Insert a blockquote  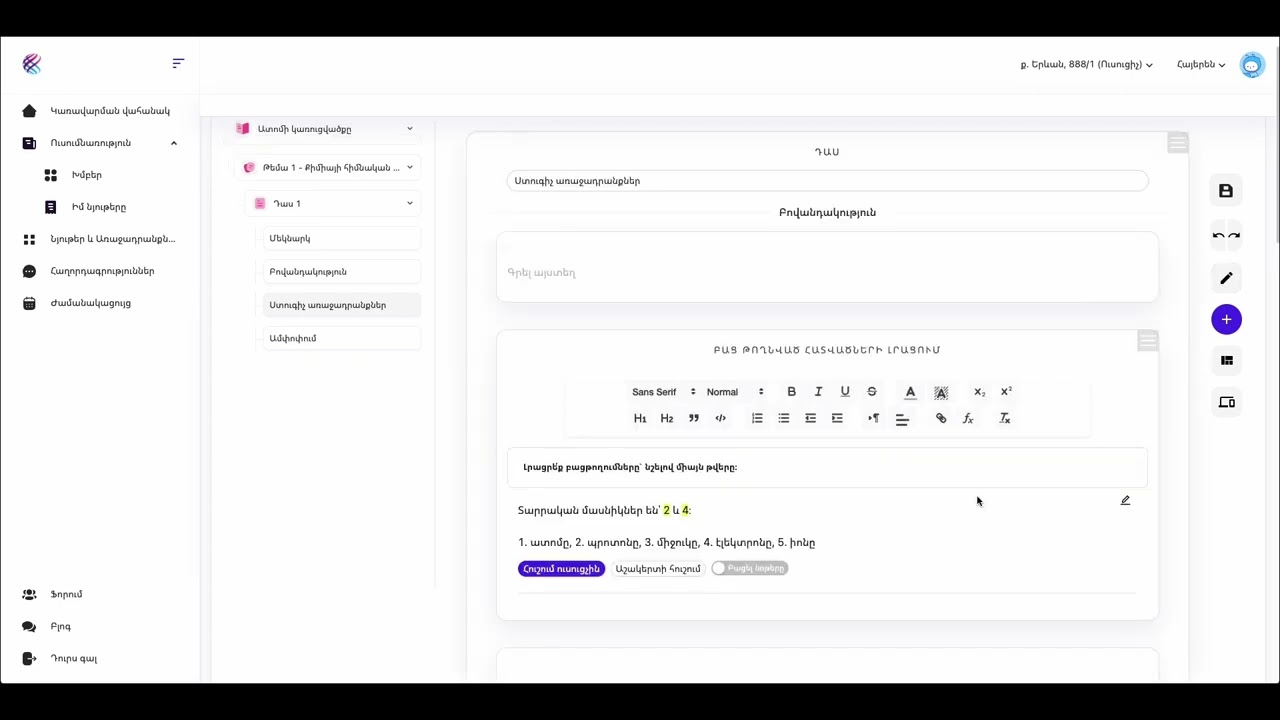694,419
